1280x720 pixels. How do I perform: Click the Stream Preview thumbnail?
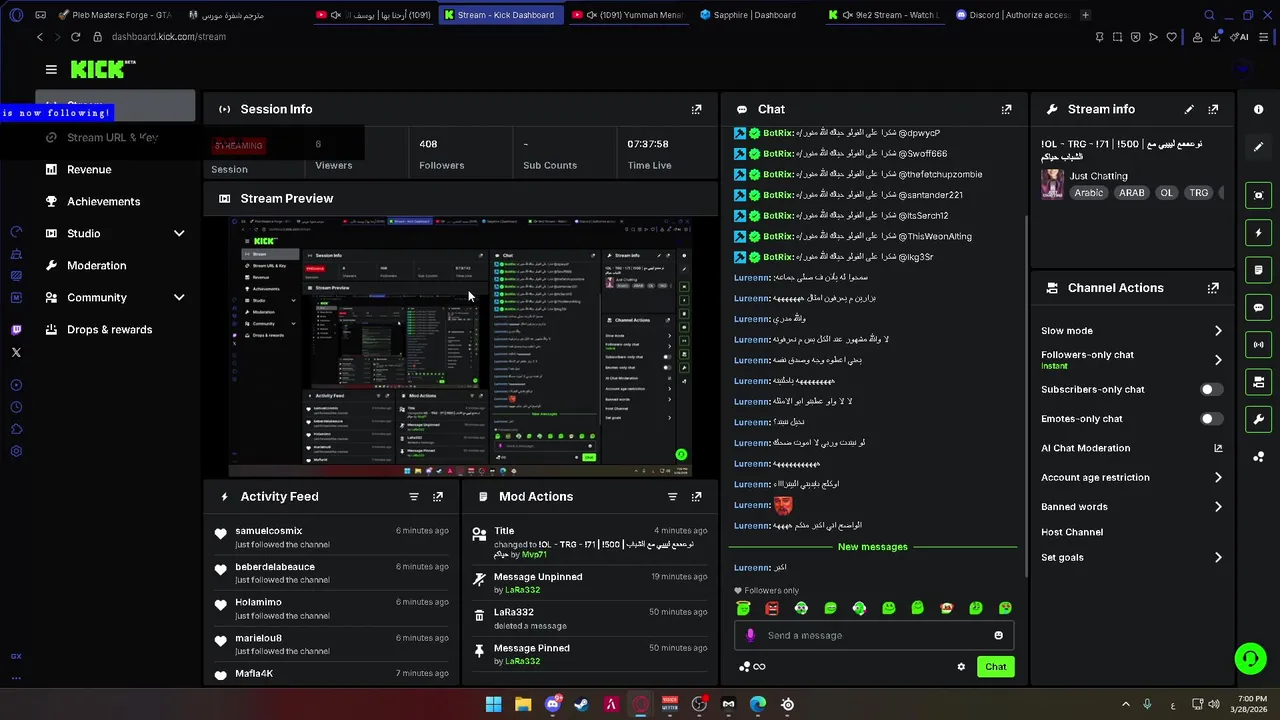click(x=459, y=347)
